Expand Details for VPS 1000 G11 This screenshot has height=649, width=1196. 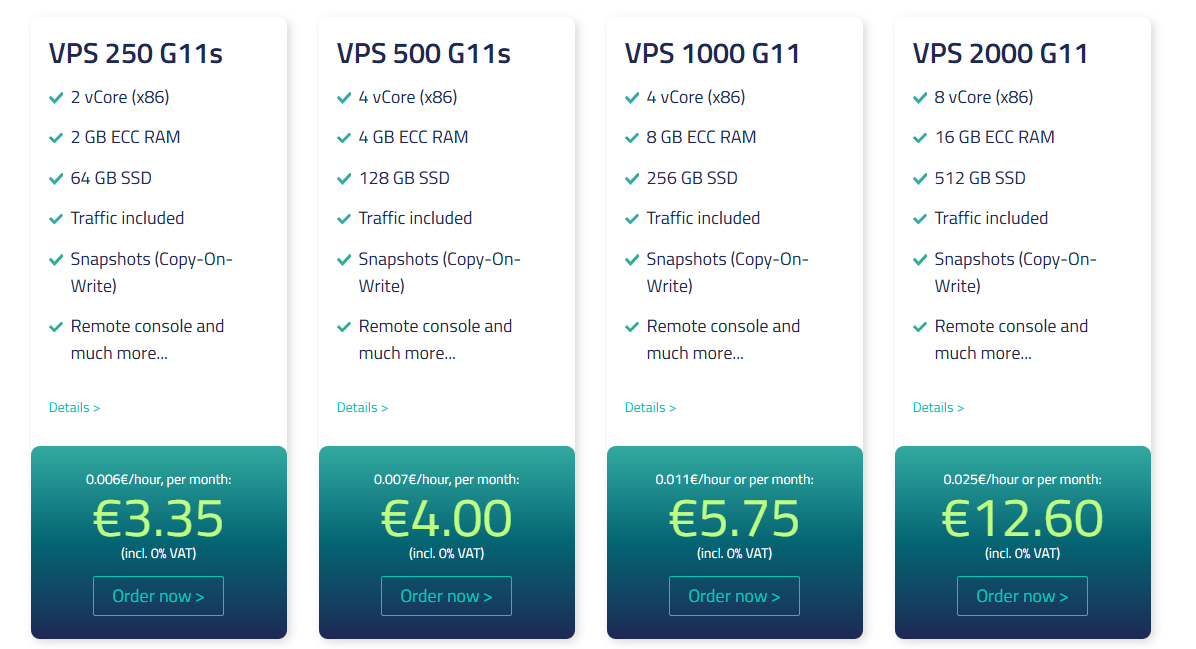[650, 407]
